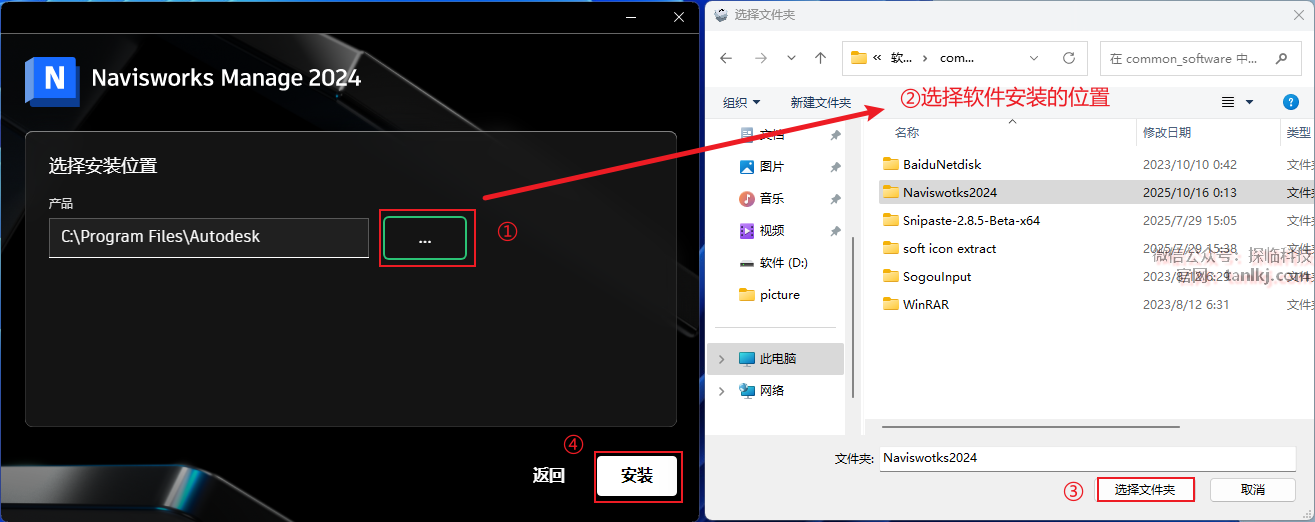Screen dimensions: 1315x522
Task: Click the '软...' breadcrumb segment
Action: 902,58
